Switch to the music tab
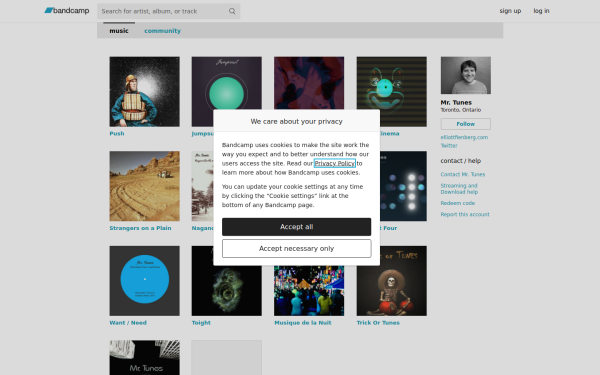Screen dimensions: 600x375 [x=119, y=31]
